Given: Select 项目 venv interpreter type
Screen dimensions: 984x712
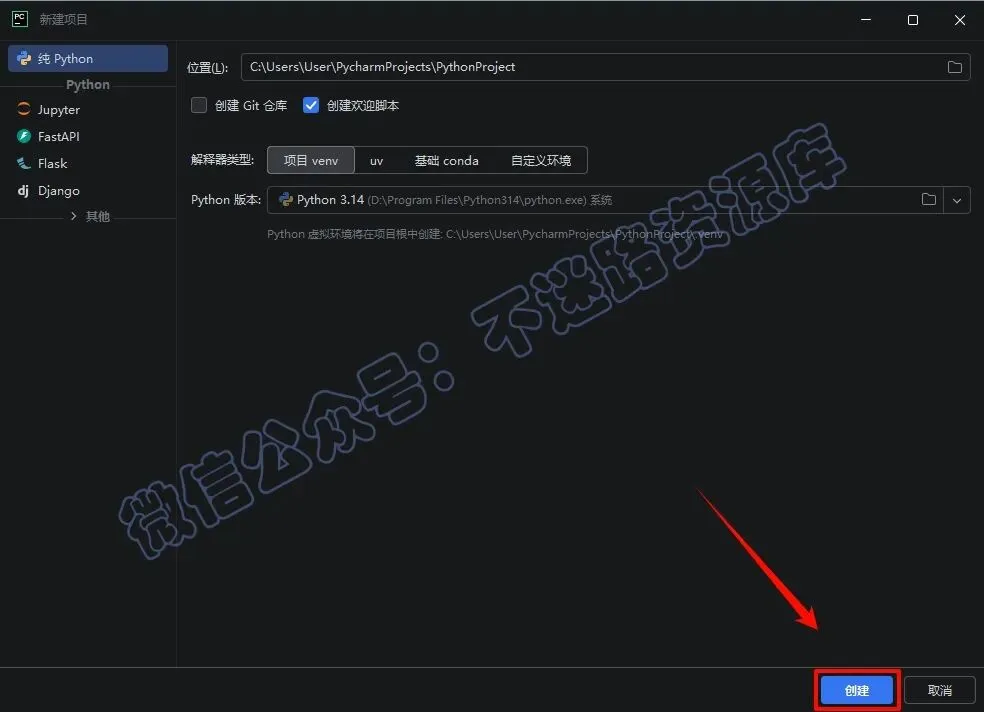Looking at the screenshot, I should tap(311, 160).
